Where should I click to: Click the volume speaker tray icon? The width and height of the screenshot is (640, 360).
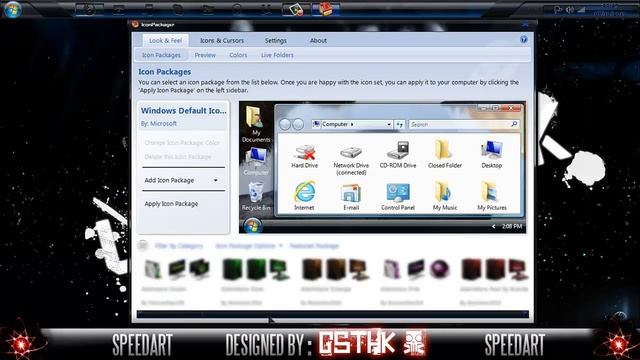point(570,9)
